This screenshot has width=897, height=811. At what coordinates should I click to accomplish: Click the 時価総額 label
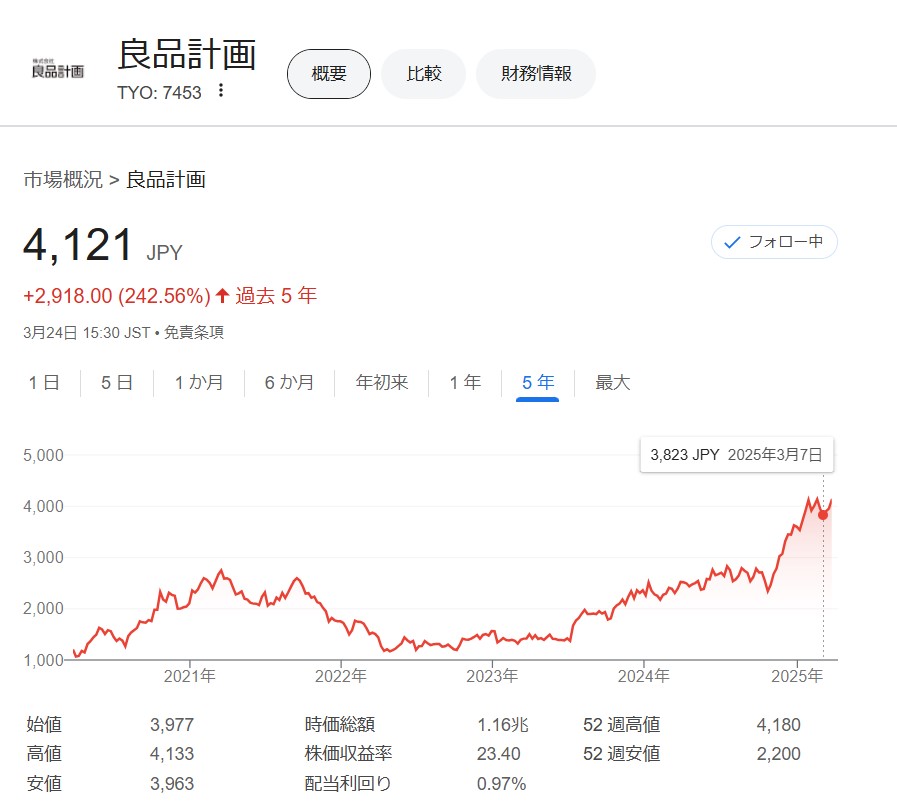tap(340, 725)
